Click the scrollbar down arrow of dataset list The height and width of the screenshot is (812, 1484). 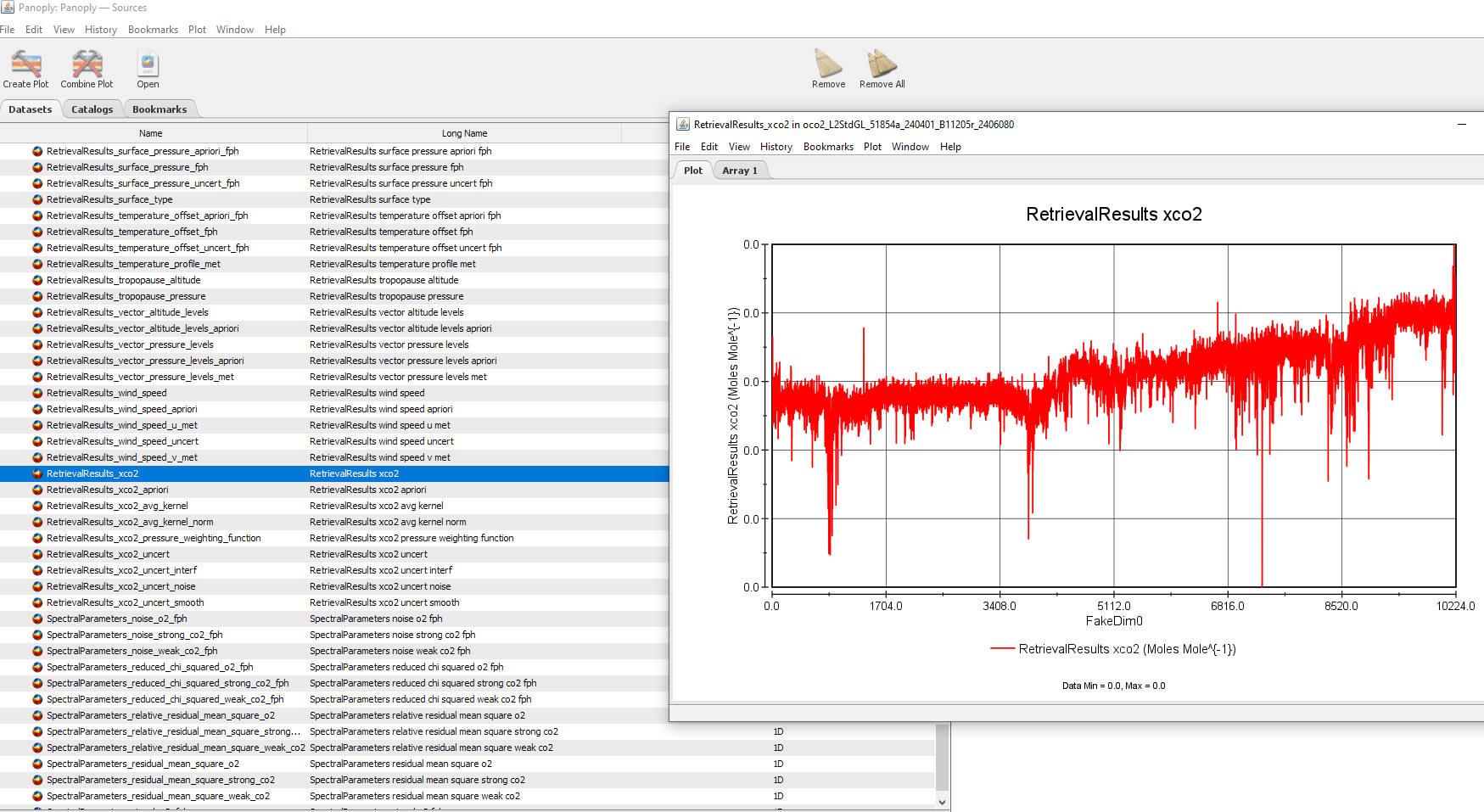tap(942, 802)
